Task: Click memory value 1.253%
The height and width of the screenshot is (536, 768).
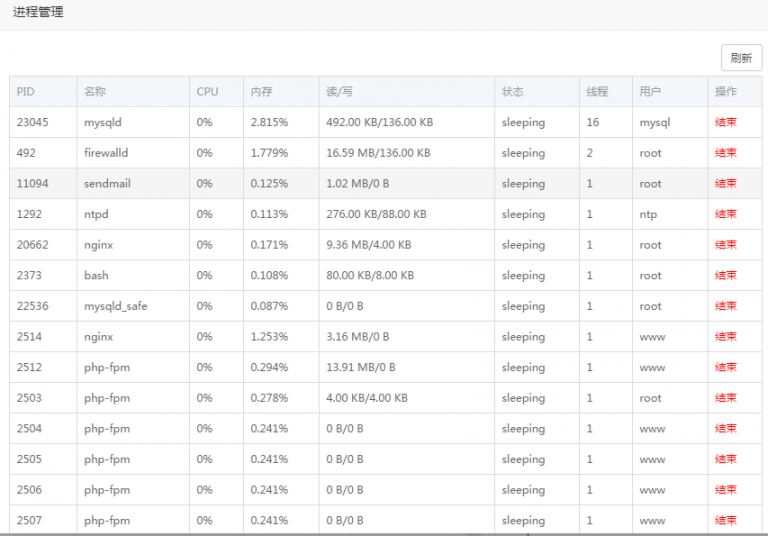Action: click(x=269, y=337)
